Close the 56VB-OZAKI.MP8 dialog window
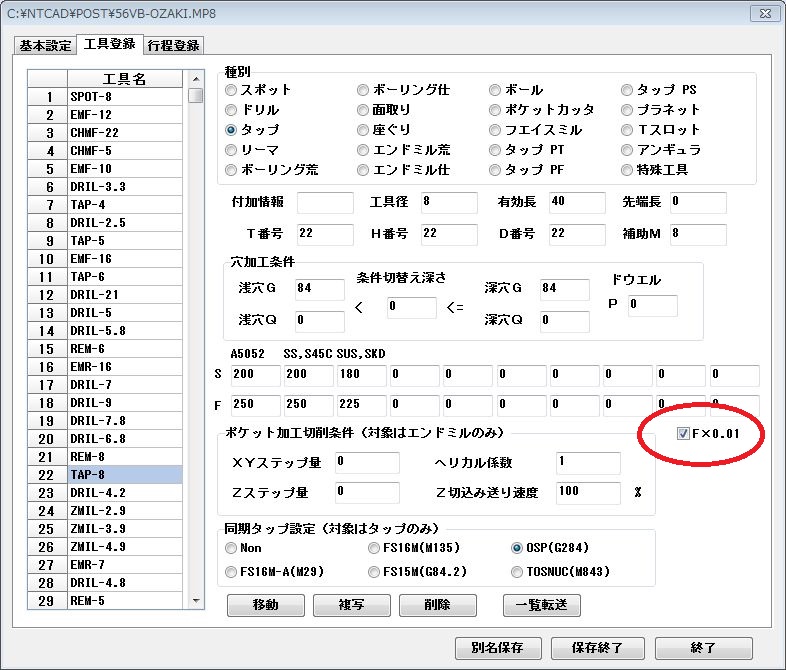The height and width of the screenshot is (670, 786). pyautogui.click(x=765, y=14)
